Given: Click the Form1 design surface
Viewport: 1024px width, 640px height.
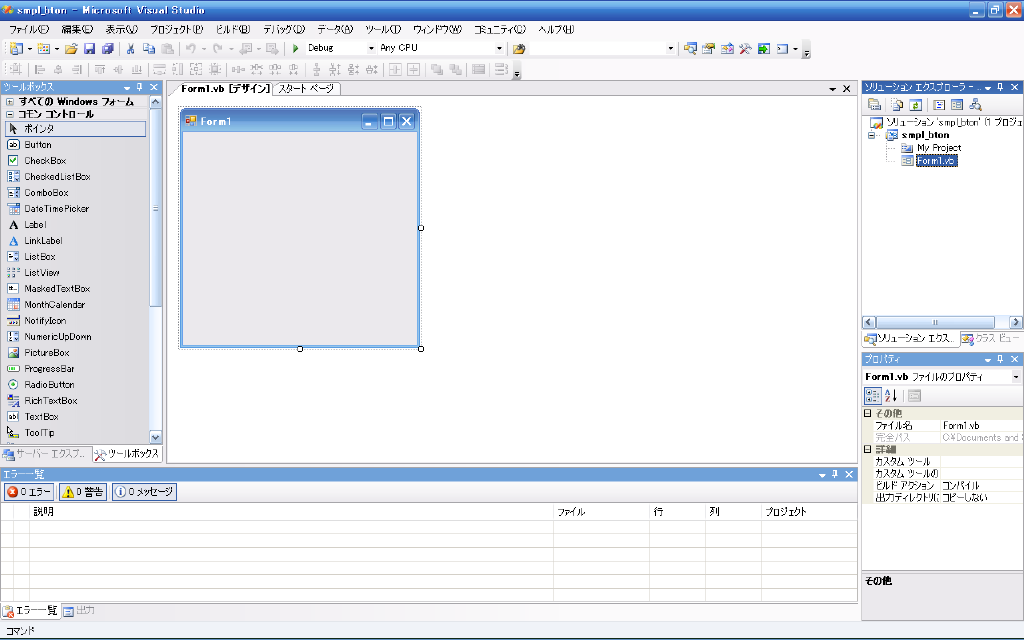Looking at the screenshot, I should (x=300, y=238).
